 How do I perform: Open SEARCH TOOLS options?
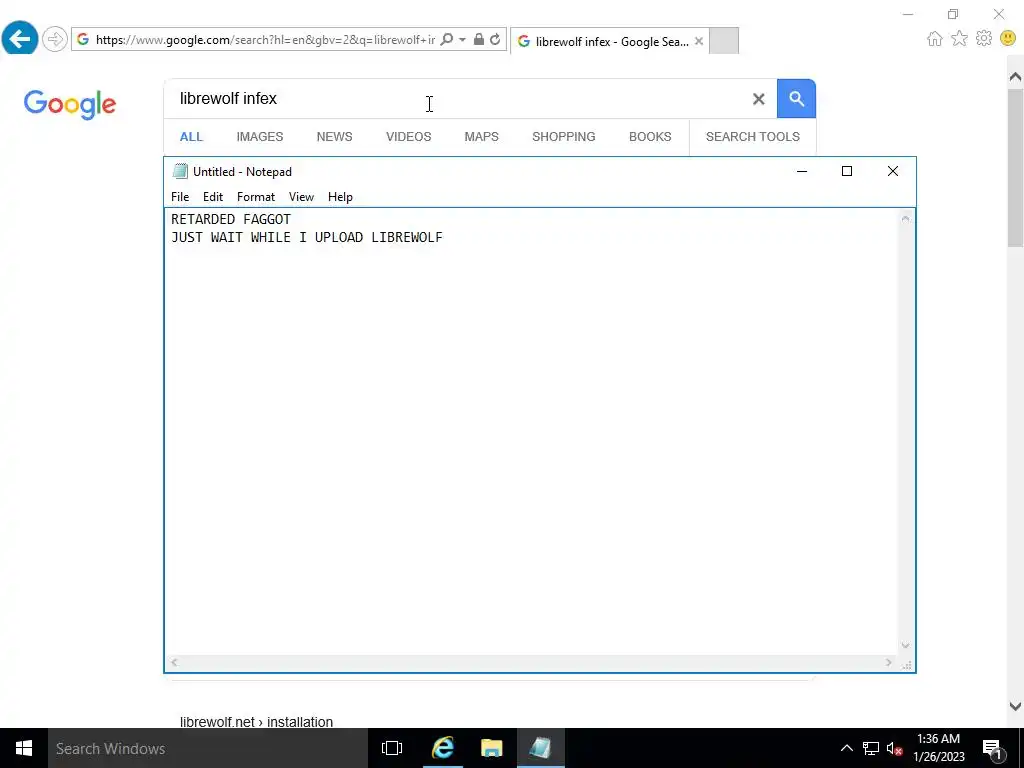click(x=752, y=136)
